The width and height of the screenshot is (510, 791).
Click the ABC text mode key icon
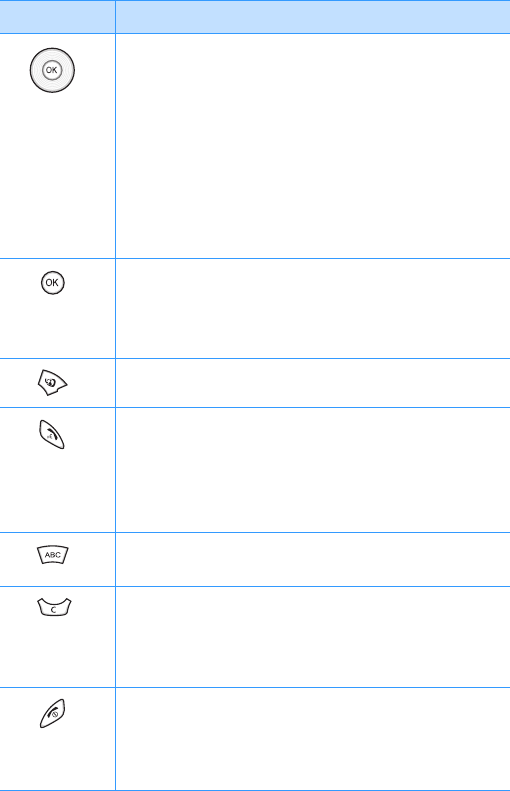pos(52,555)
